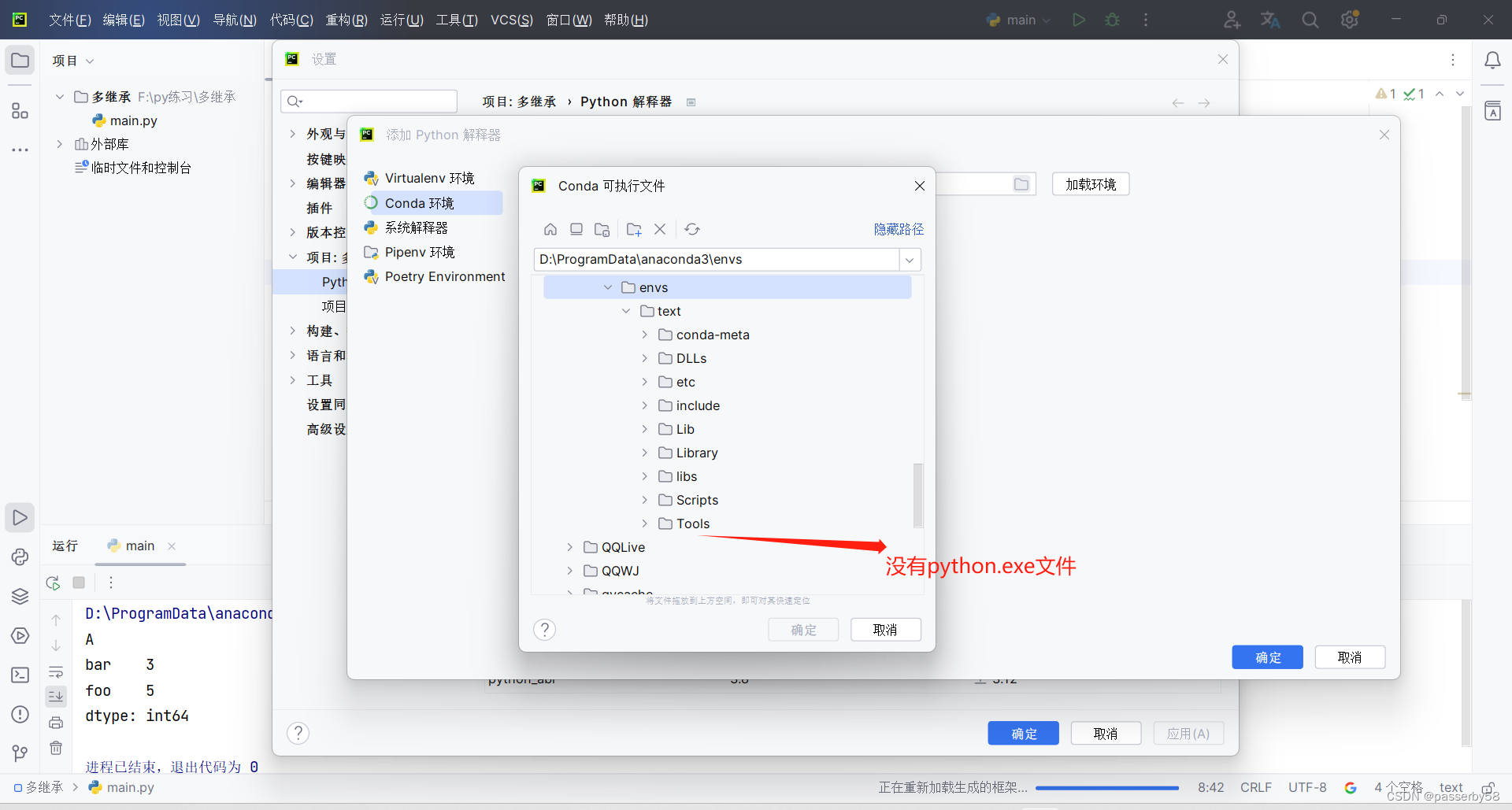Click background task progress bar in status bar
Viewport: 1512px width, 810px height.
pyautogui.click(x=1107, y=787)
